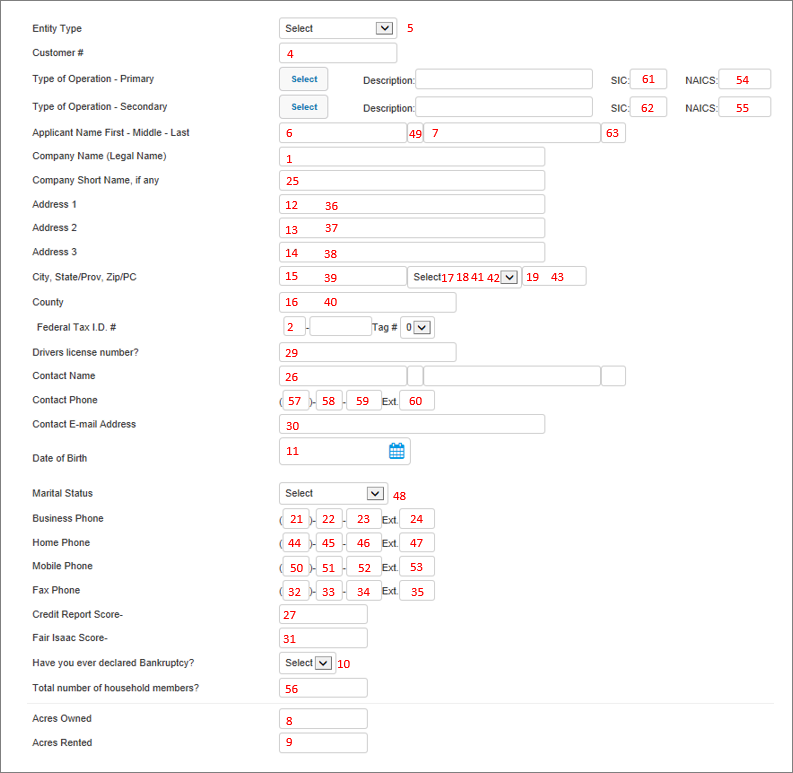Click the Business Phone prefix middle field
Viewport: 793px width, 773px height.
329,519
